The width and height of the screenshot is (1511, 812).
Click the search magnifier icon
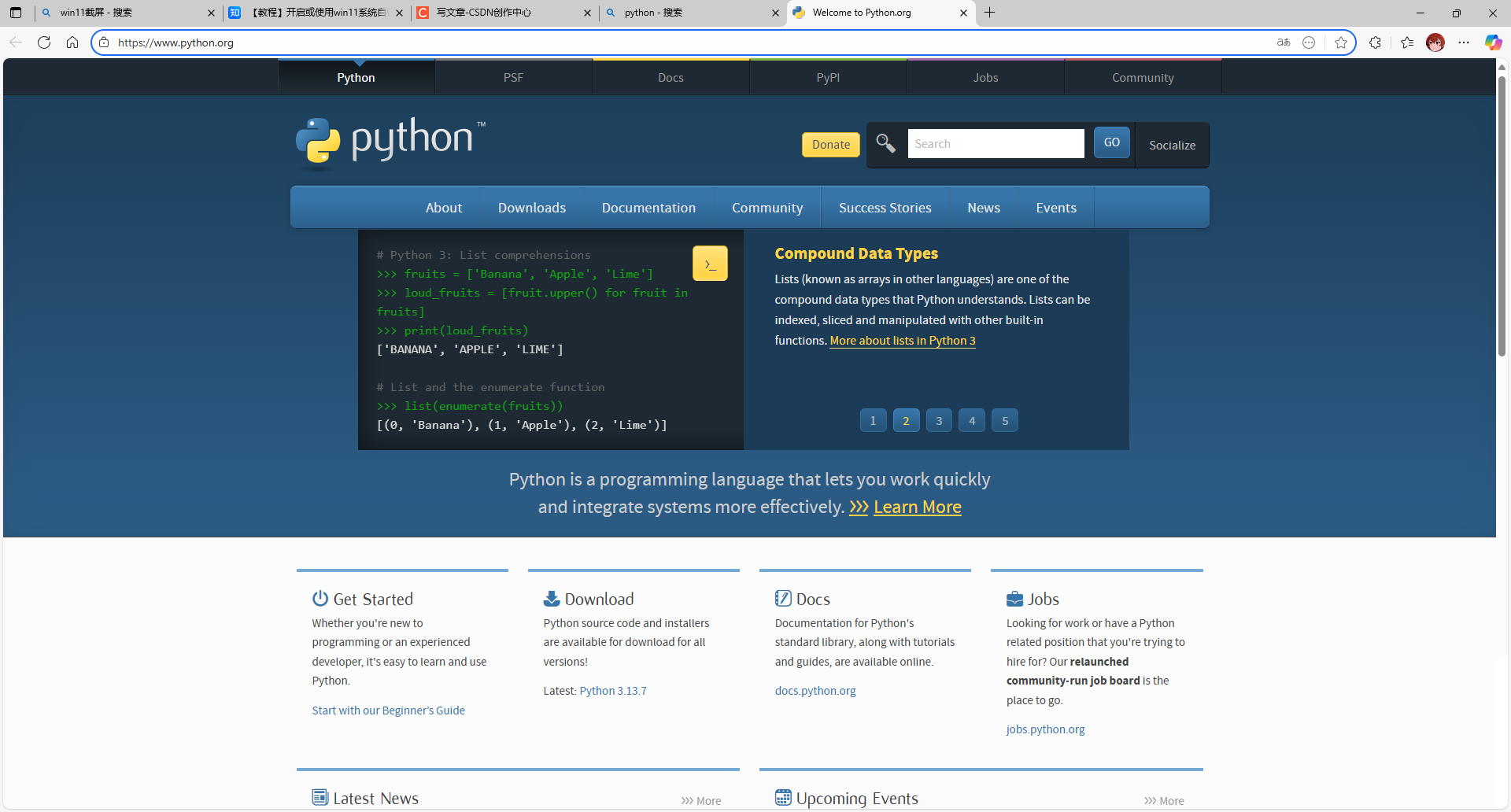pos(885,144)
